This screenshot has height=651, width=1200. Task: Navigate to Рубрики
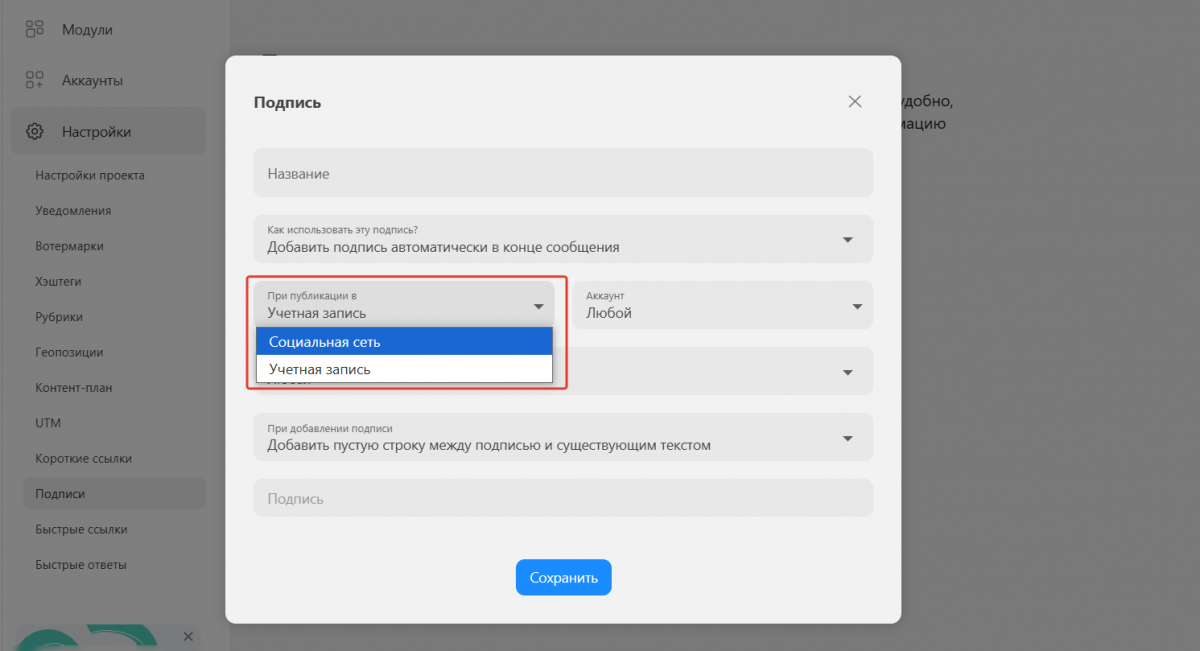[x=59, y=317]
